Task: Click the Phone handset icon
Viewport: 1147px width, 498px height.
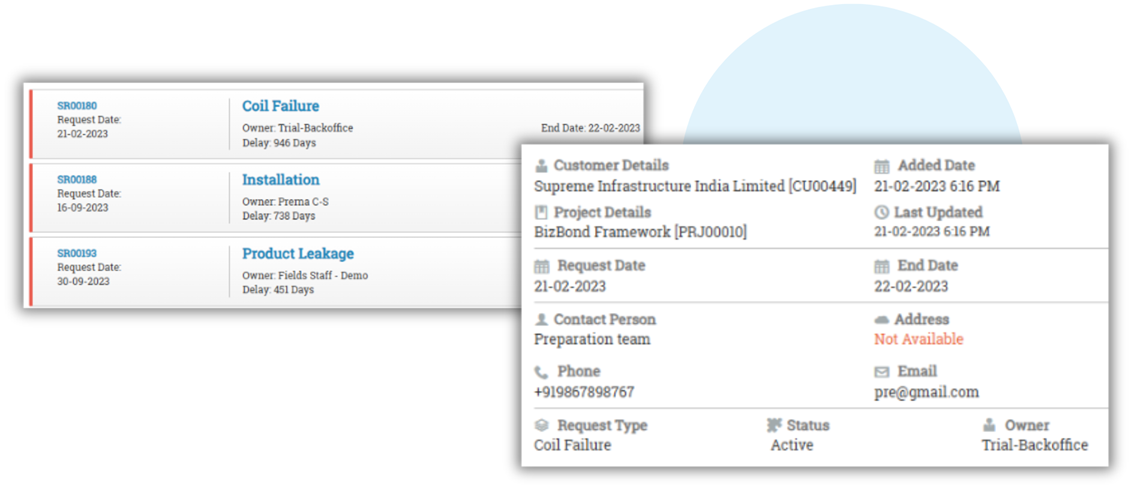Action: [x=541, y=371]
